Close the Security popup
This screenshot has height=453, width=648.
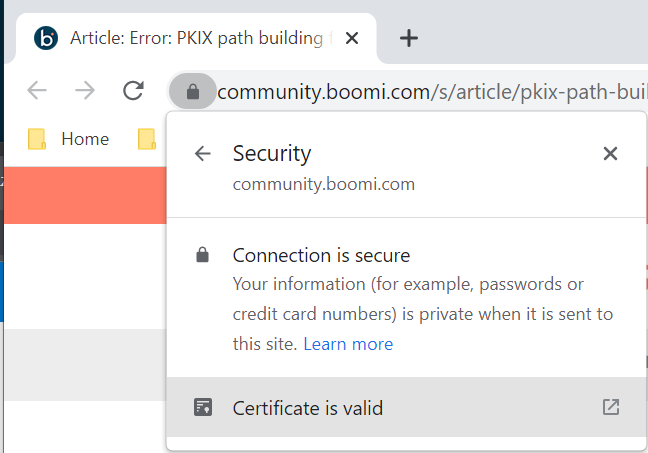pos(610,153)
